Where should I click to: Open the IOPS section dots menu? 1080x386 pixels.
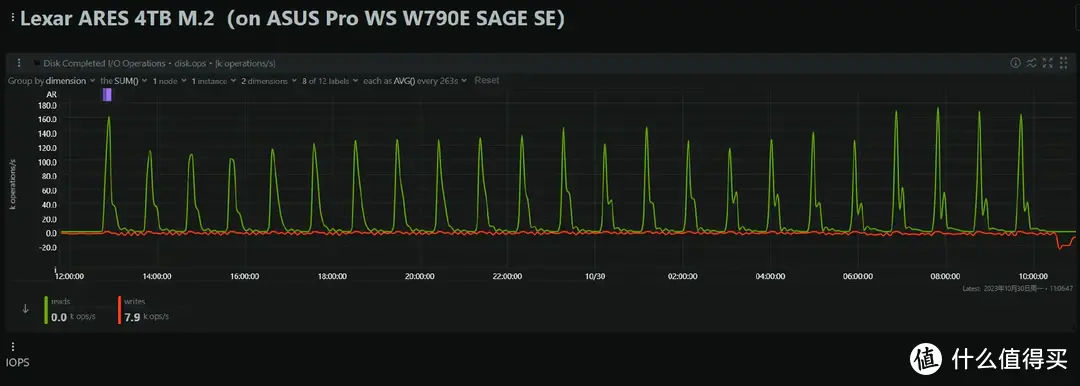(x=12, y=347)
